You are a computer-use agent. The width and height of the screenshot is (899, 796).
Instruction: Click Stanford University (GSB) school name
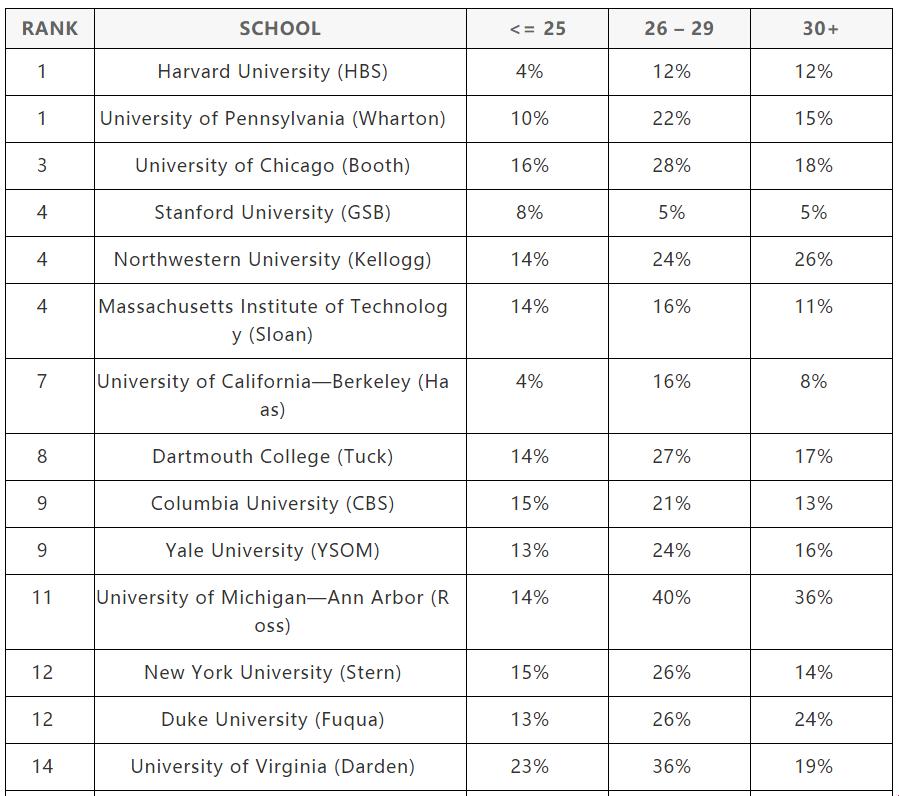273,213
